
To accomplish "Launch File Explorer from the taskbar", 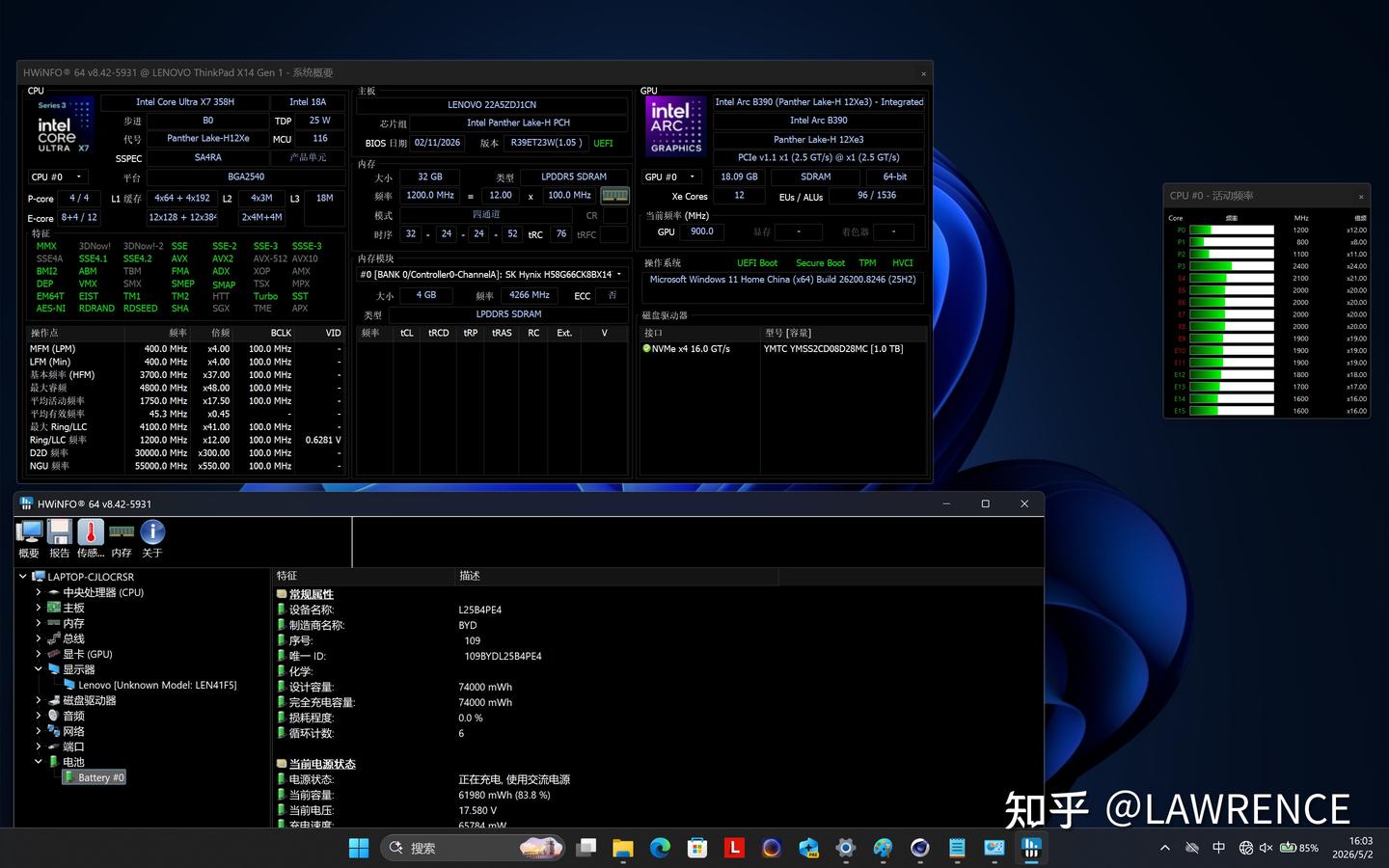I will click(623, 848).
